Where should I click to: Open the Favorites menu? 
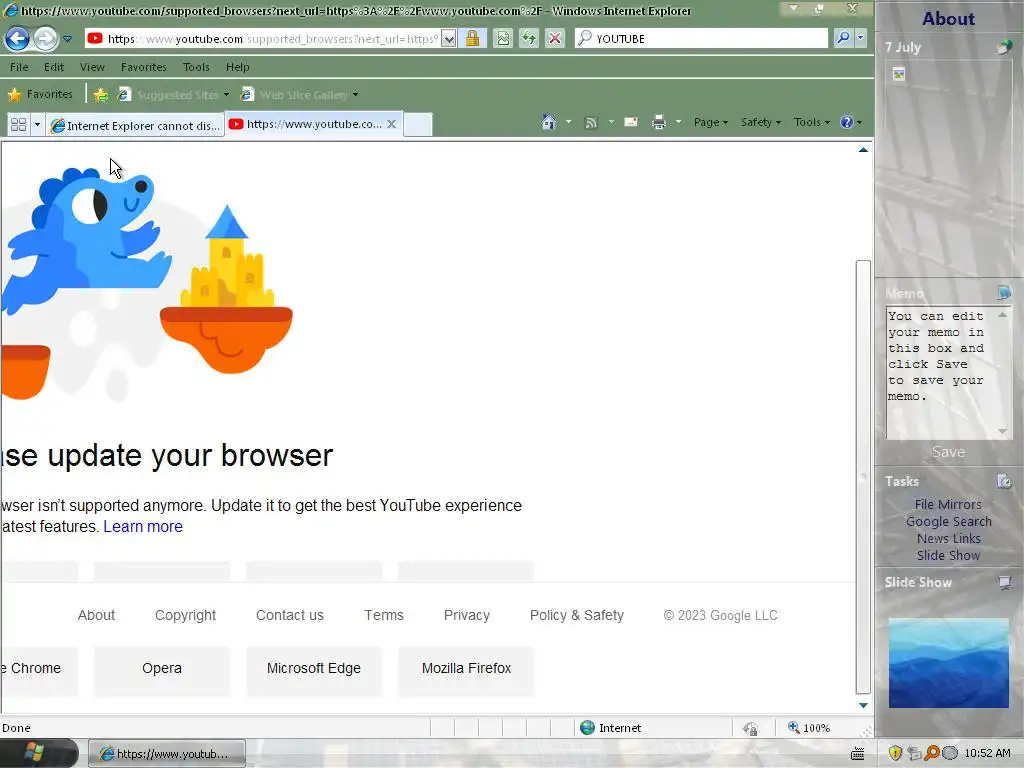pyautogui.click(x=144, y=67)
